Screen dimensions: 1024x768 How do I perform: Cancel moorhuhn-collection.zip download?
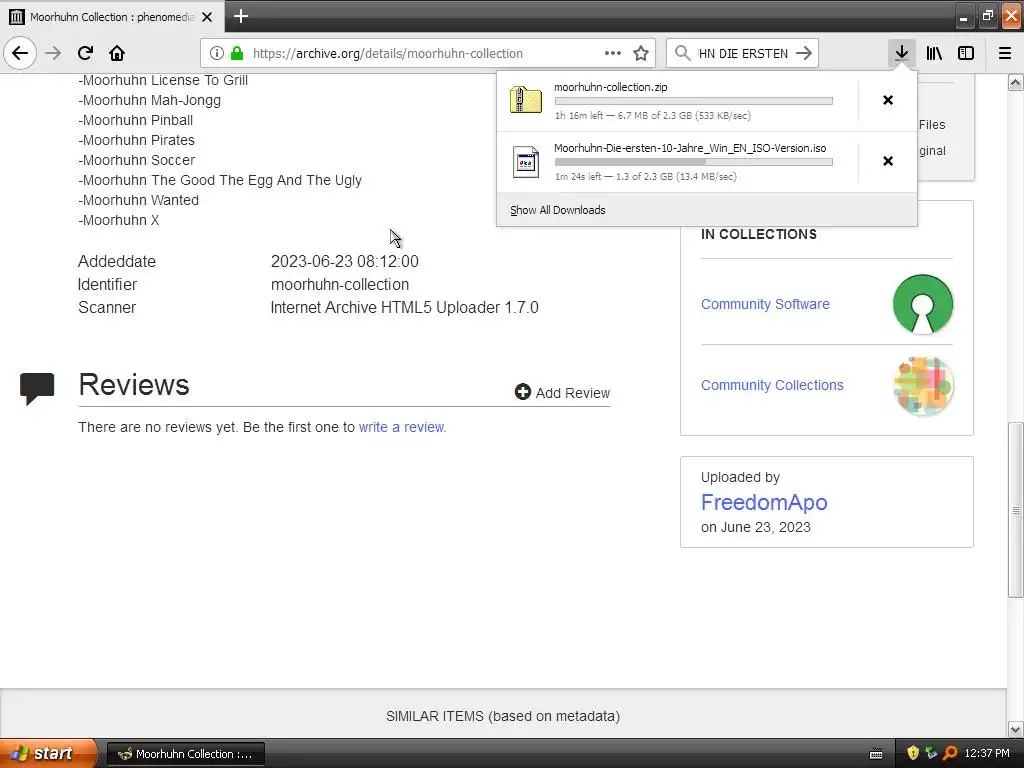[x=888, y=100]
